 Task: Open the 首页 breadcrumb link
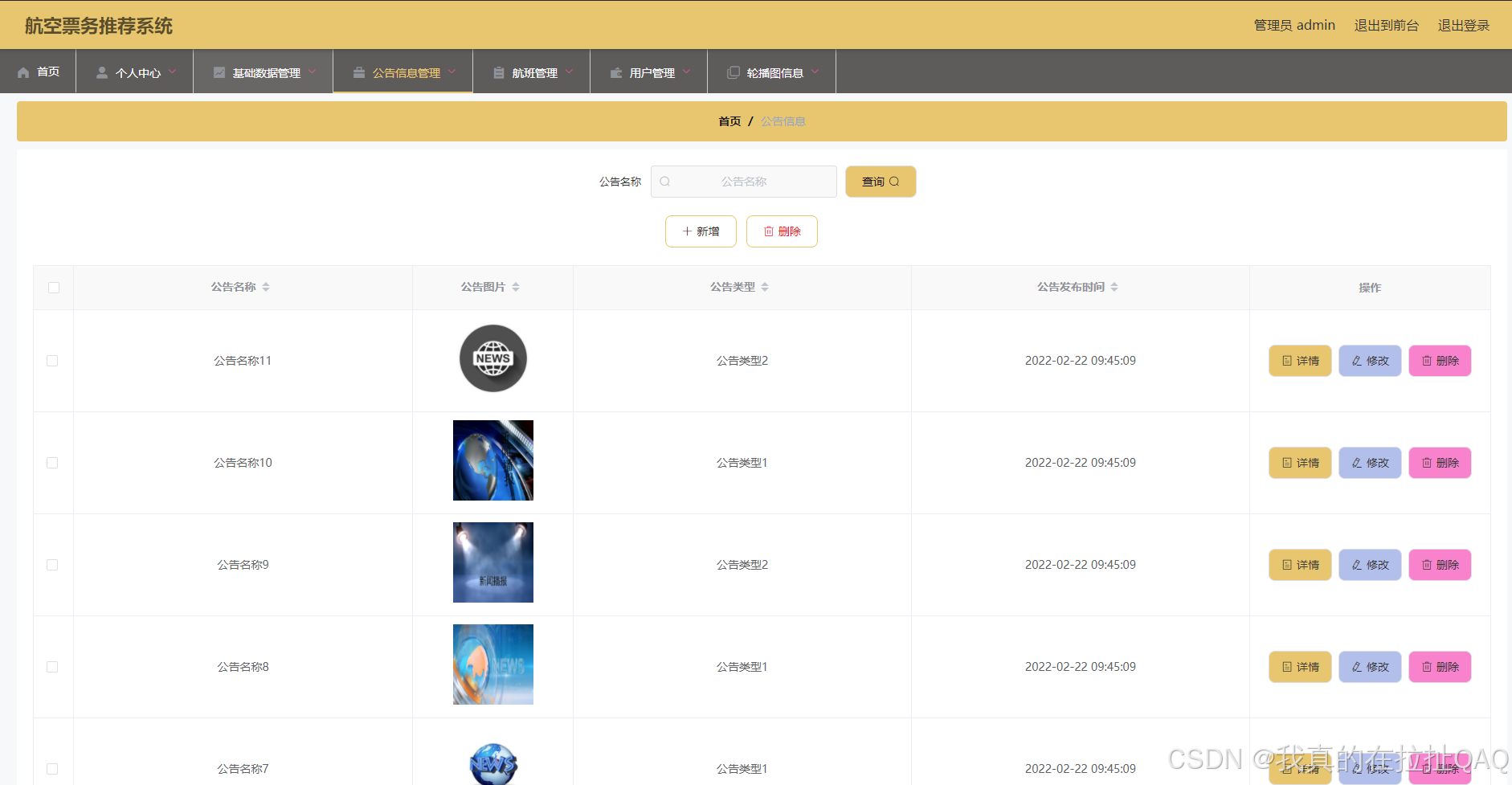[729, 121]
